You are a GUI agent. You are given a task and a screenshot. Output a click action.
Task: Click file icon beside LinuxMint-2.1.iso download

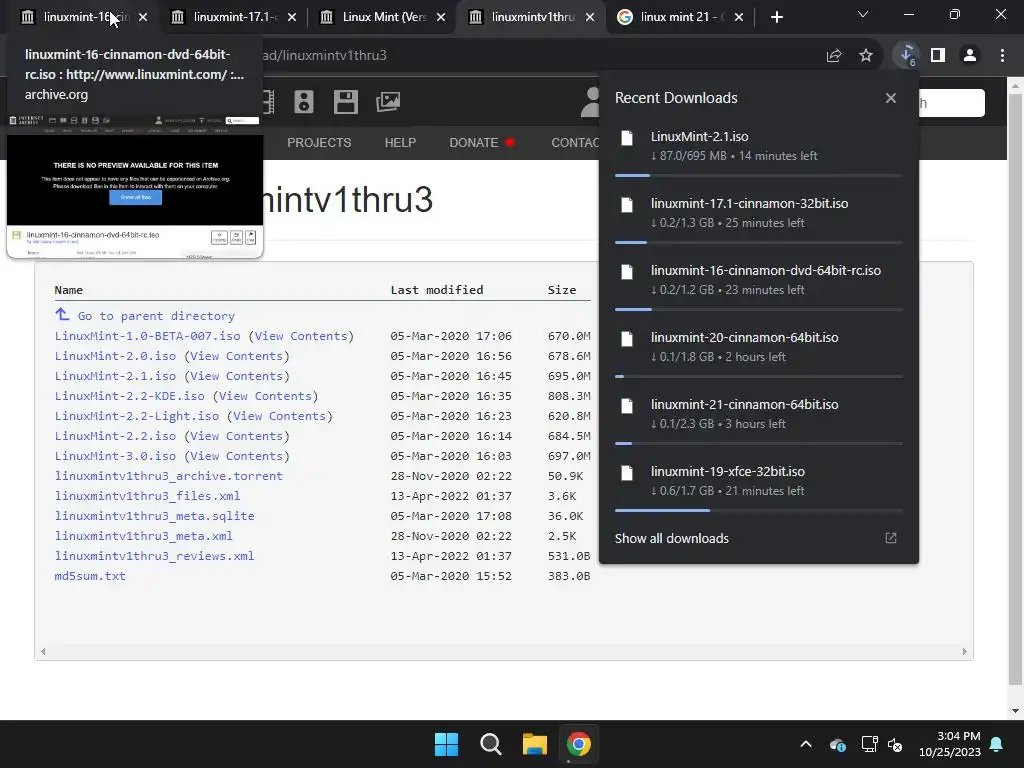[x=627, y=138]
